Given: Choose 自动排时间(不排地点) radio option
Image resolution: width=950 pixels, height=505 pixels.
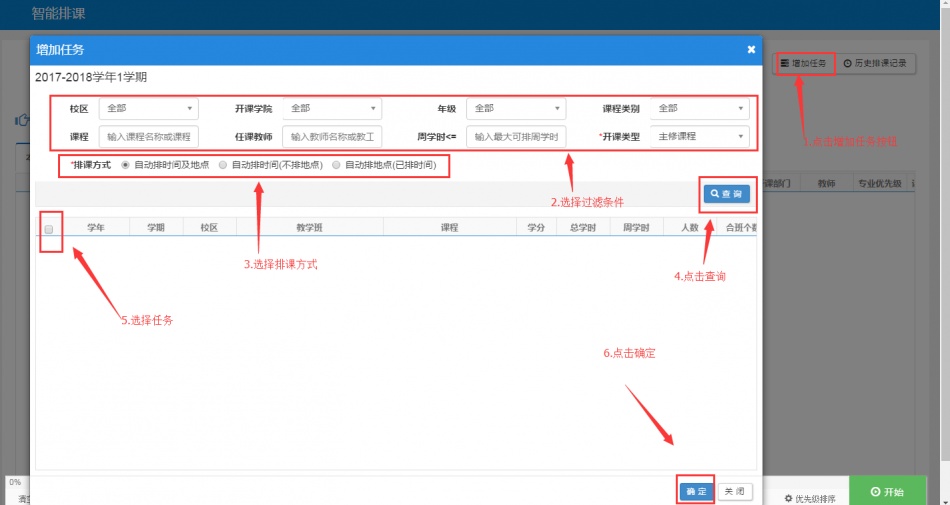Looking at the screenshot, I should coord(223,165).
